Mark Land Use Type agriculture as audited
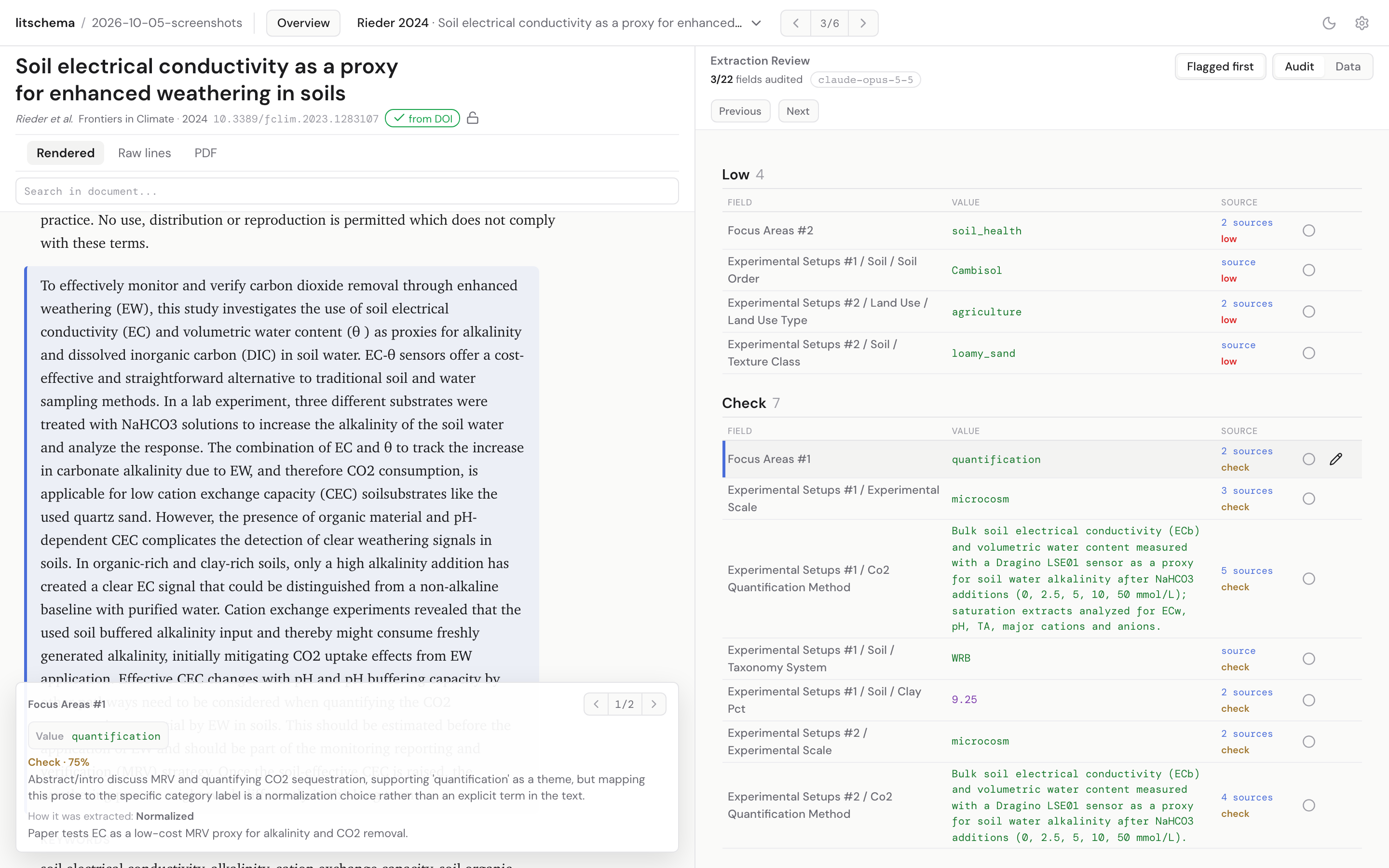This screenshot has width=1389, height=868. point(1308,311)
